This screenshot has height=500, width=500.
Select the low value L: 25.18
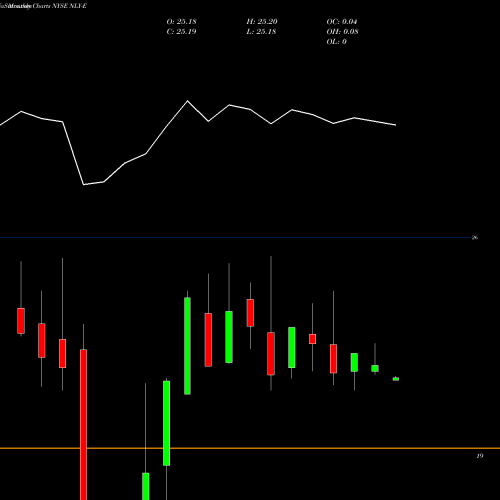coord(261,32)
